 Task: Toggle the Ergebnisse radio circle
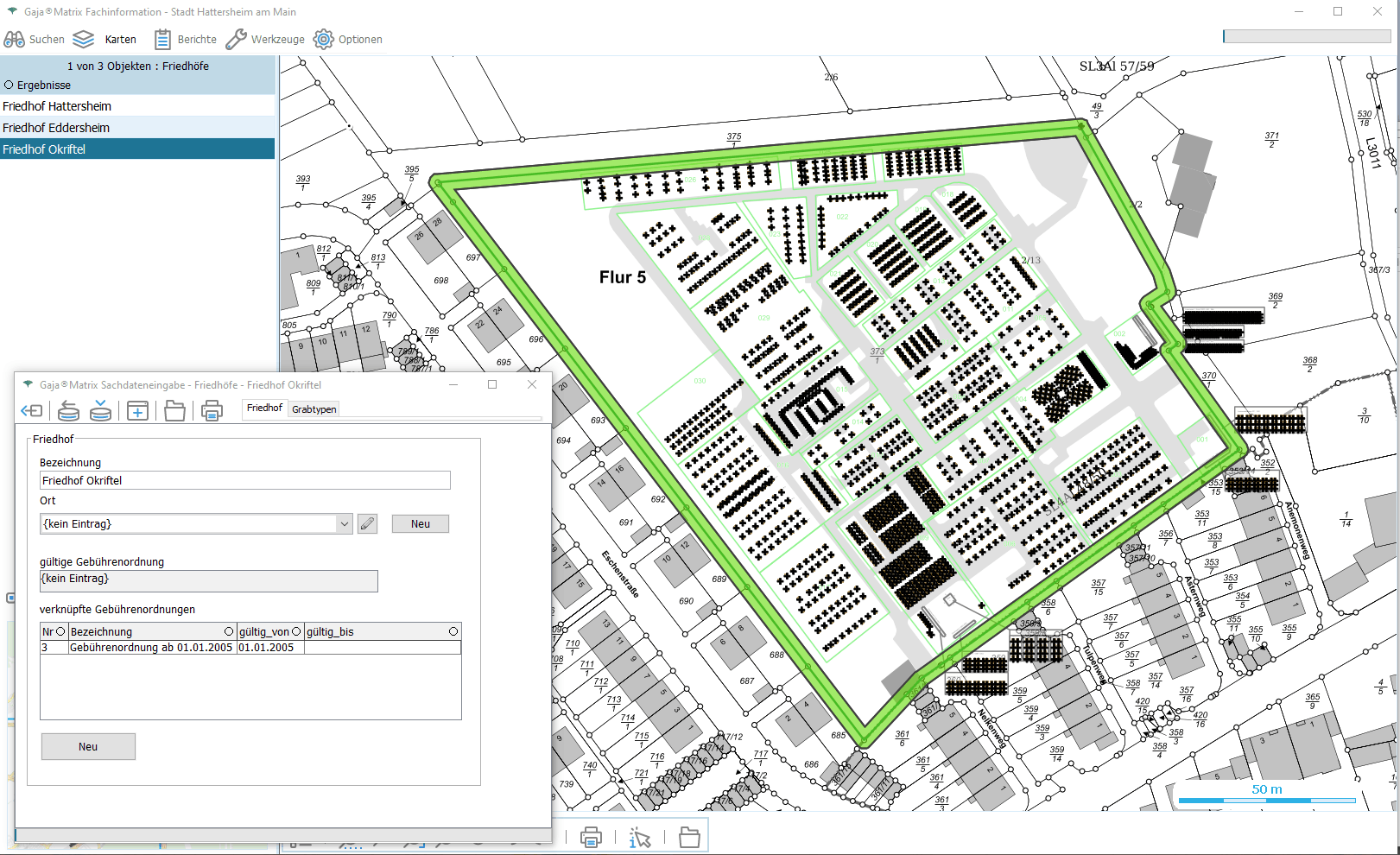tap(9, 85)
